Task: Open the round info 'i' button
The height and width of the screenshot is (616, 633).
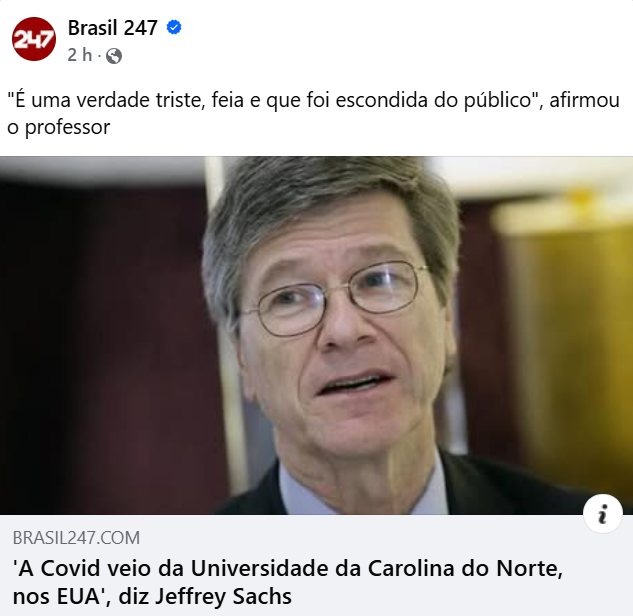Action: coord(603,514)
